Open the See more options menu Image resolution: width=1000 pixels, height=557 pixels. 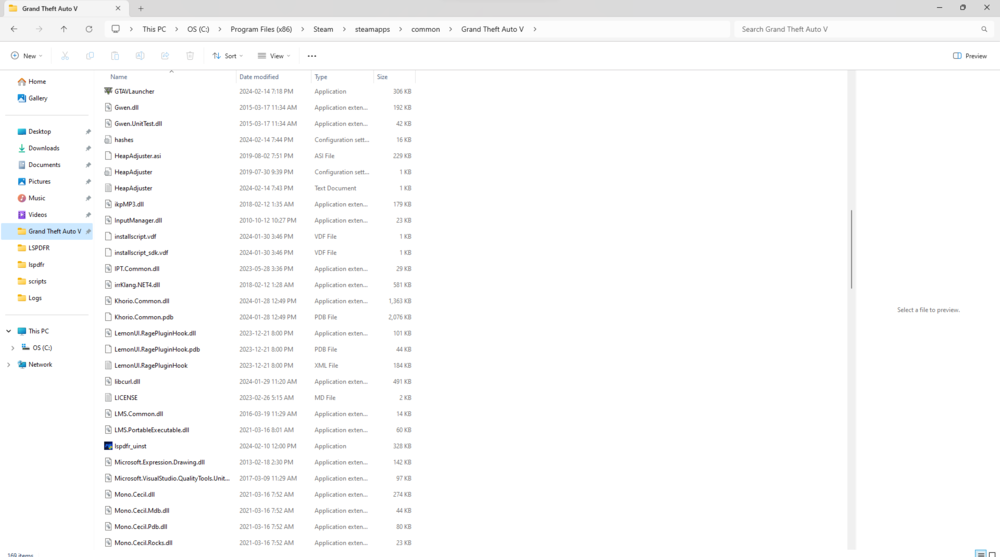point(312,56)
